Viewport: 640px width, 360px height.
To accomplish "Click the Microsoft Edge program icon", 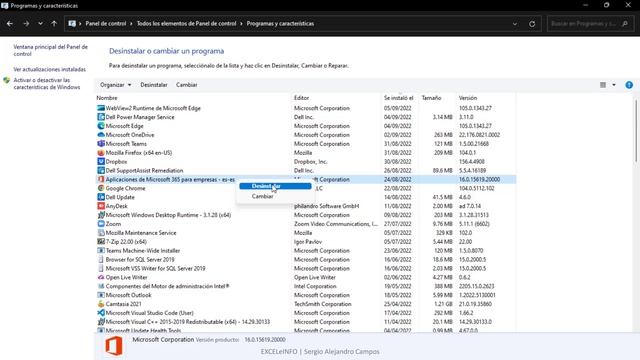I will (x=101, y=126).
